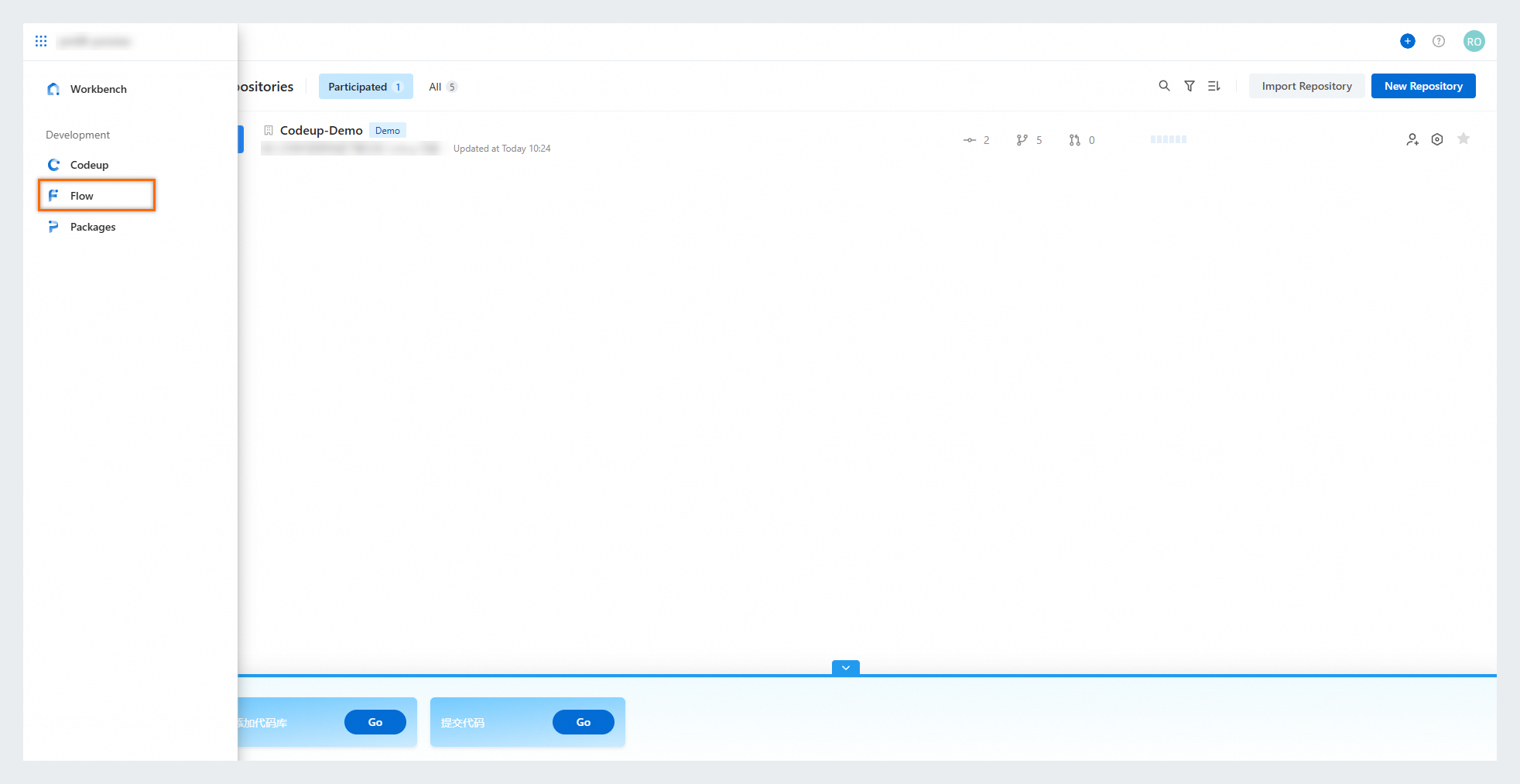
Task: View merge requests count for Codeup-Demo
Action: pos(1082,140)
